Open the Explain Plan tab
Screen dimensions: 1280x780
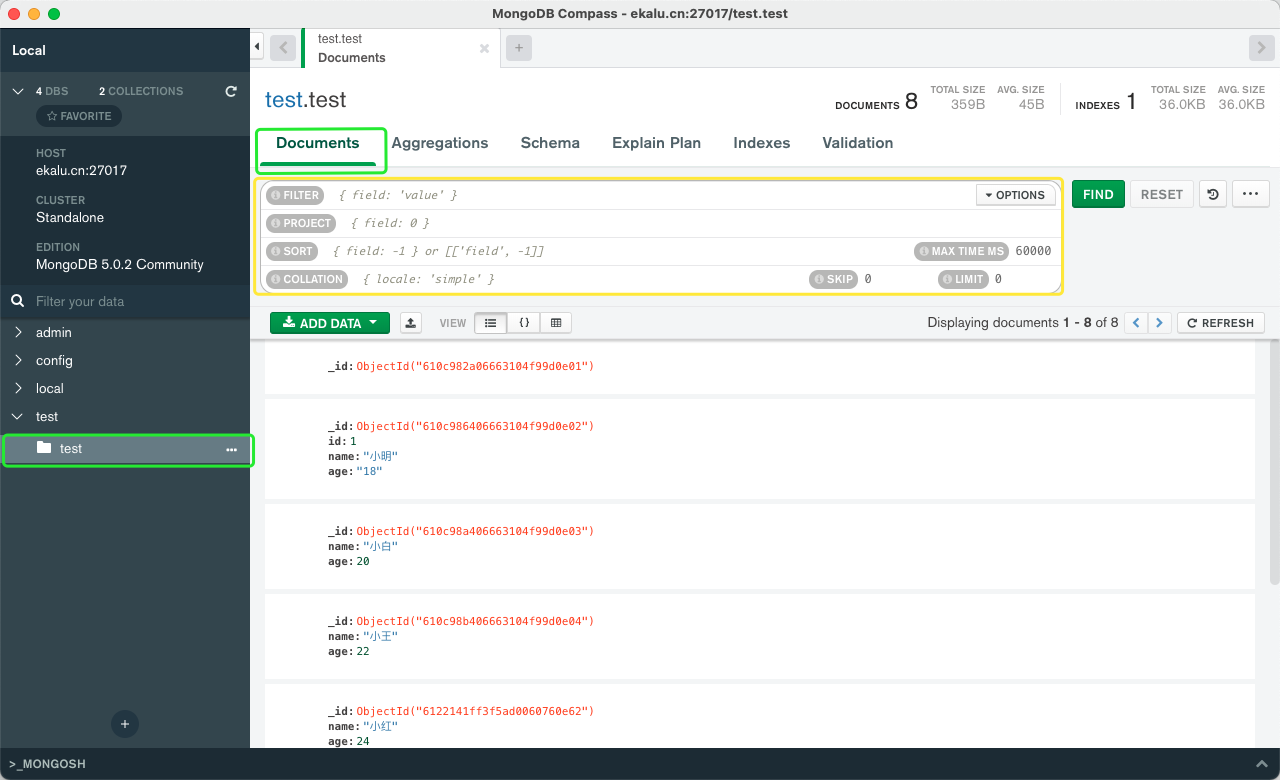656,143
